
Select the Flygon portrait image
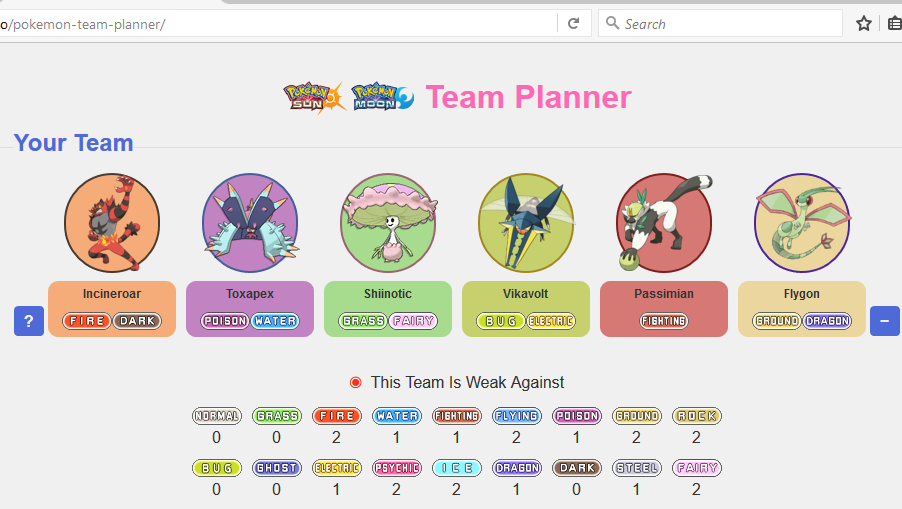click(802, 223)
